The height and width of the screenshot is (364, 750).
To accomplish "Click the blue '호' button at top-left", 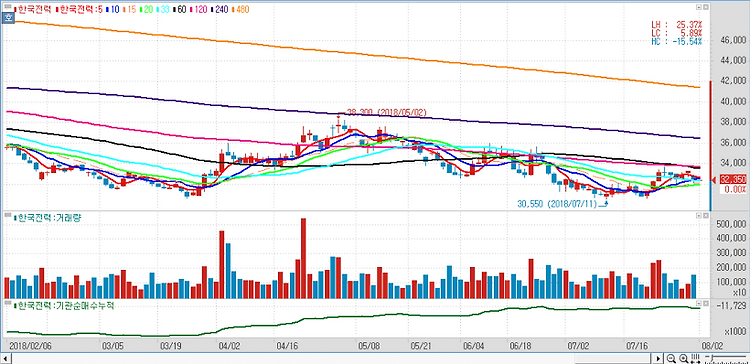I will (8, 18).
